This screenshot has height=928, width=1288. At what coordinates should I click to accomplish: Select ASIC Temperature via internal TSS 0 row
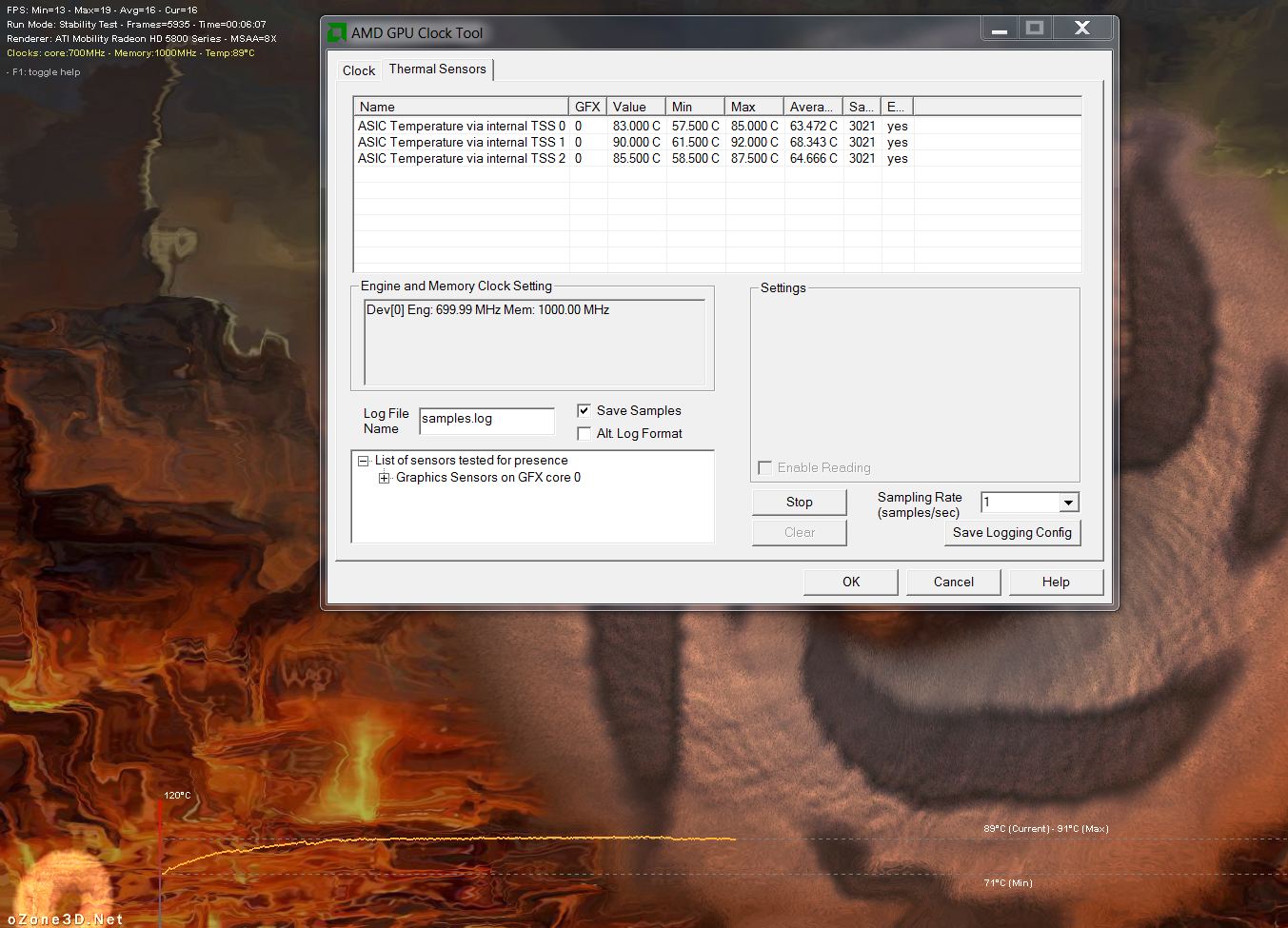pos(633,126)
